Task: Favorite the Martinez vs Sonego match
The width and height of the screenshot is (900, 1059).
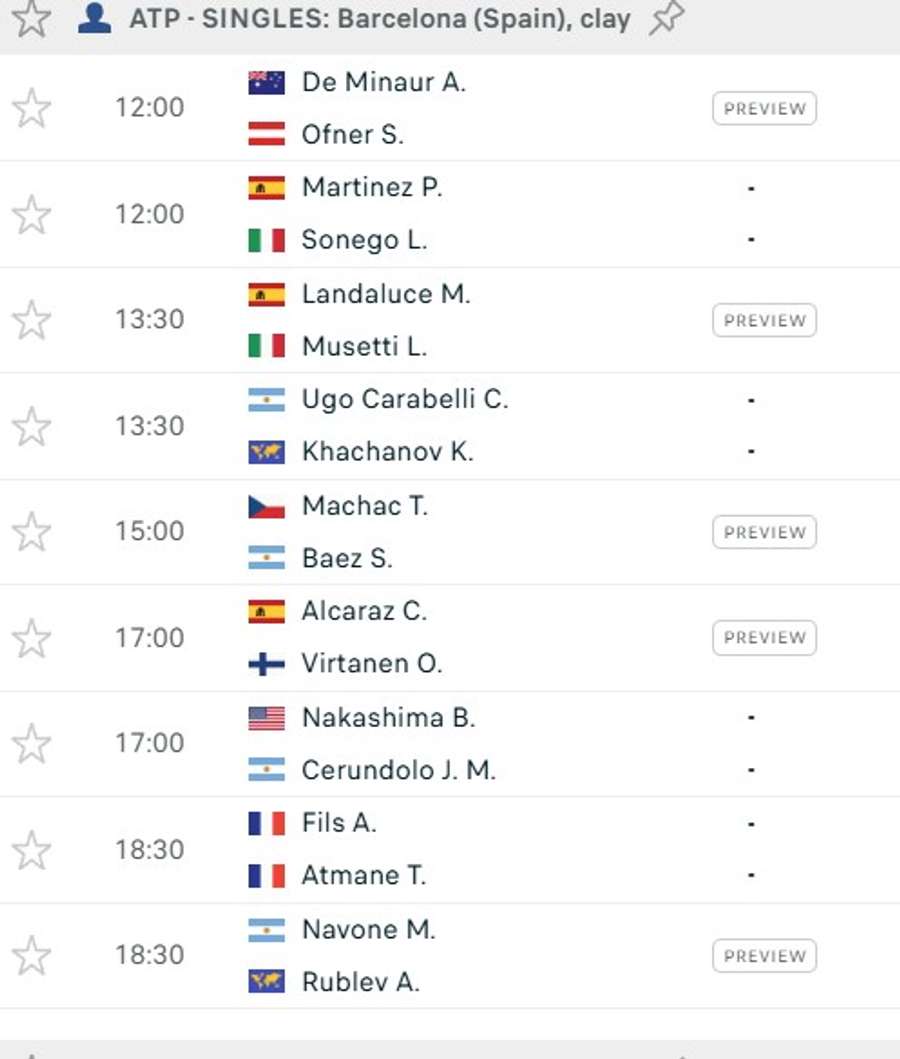Action: point(32,214)
